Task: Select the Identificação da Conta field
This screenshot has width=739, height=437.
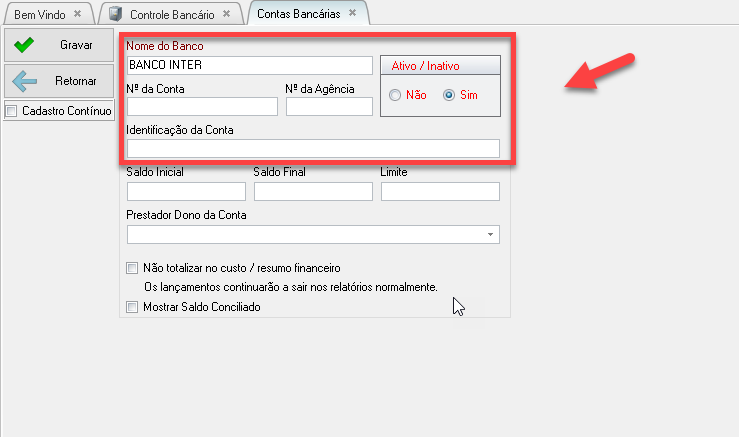Action: 313,148
